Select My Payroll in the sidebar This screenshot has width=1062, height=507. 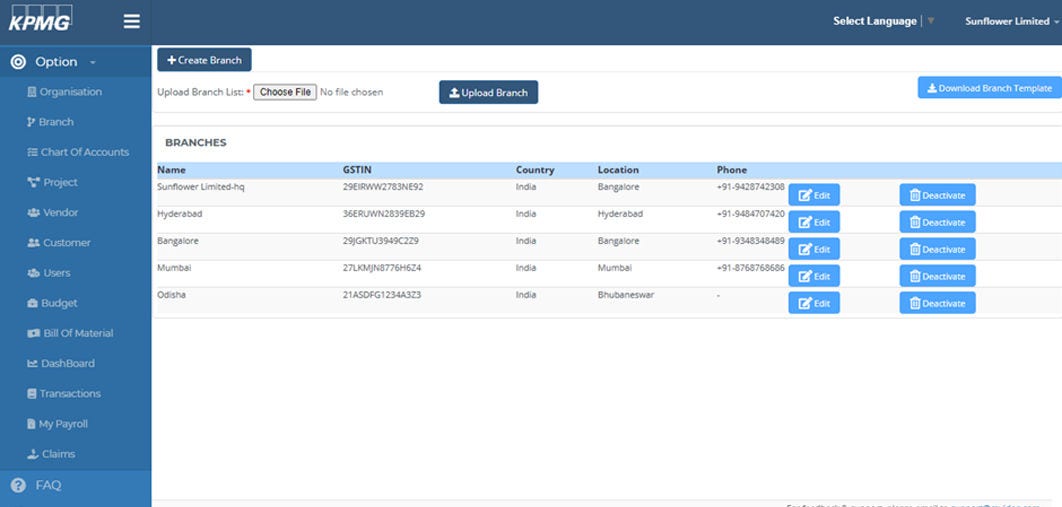(x=63, y=424)
